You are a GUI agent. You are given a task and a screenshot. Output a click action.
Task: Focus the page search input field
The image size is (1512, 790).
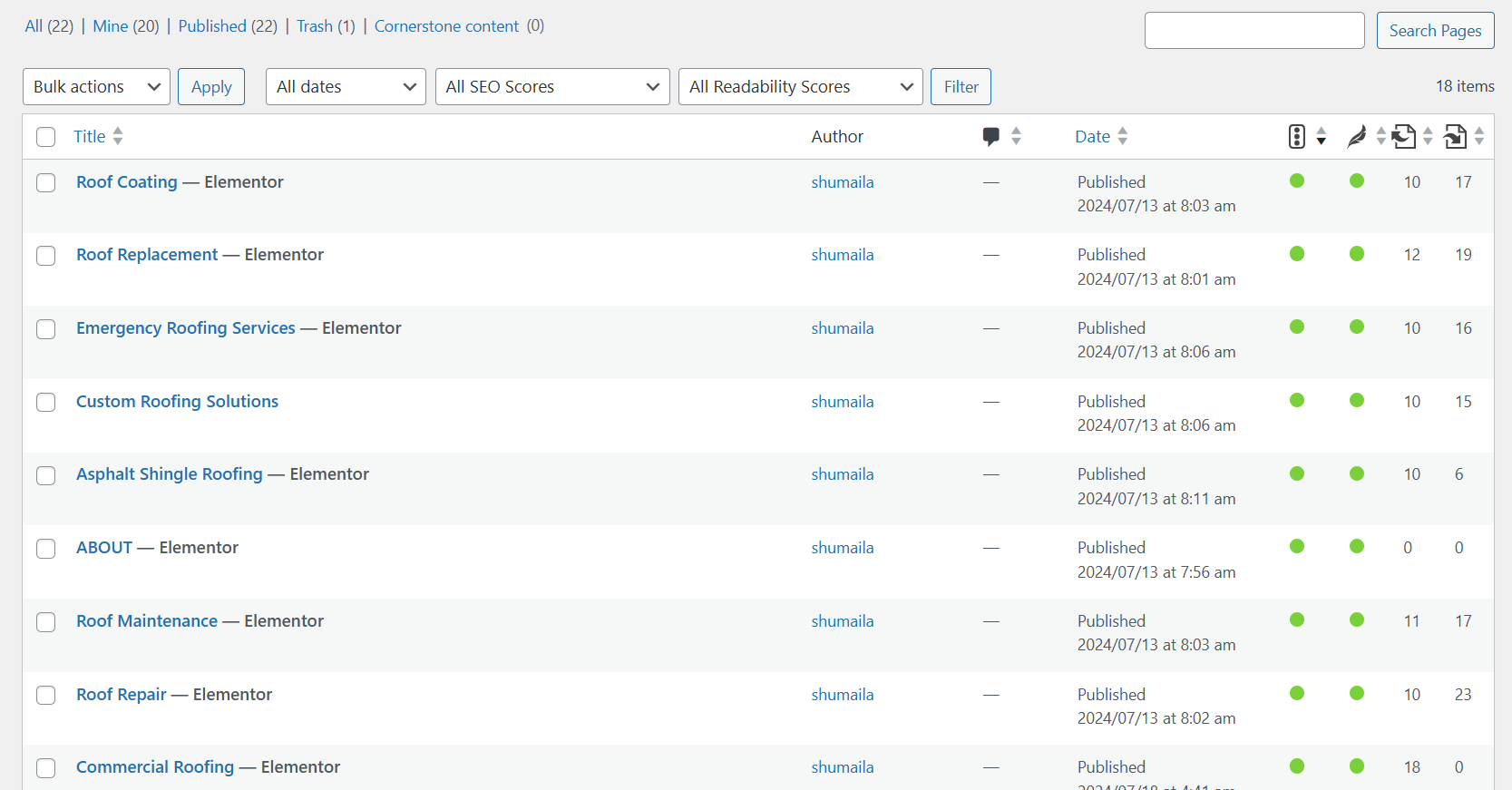coord(1253,31)
